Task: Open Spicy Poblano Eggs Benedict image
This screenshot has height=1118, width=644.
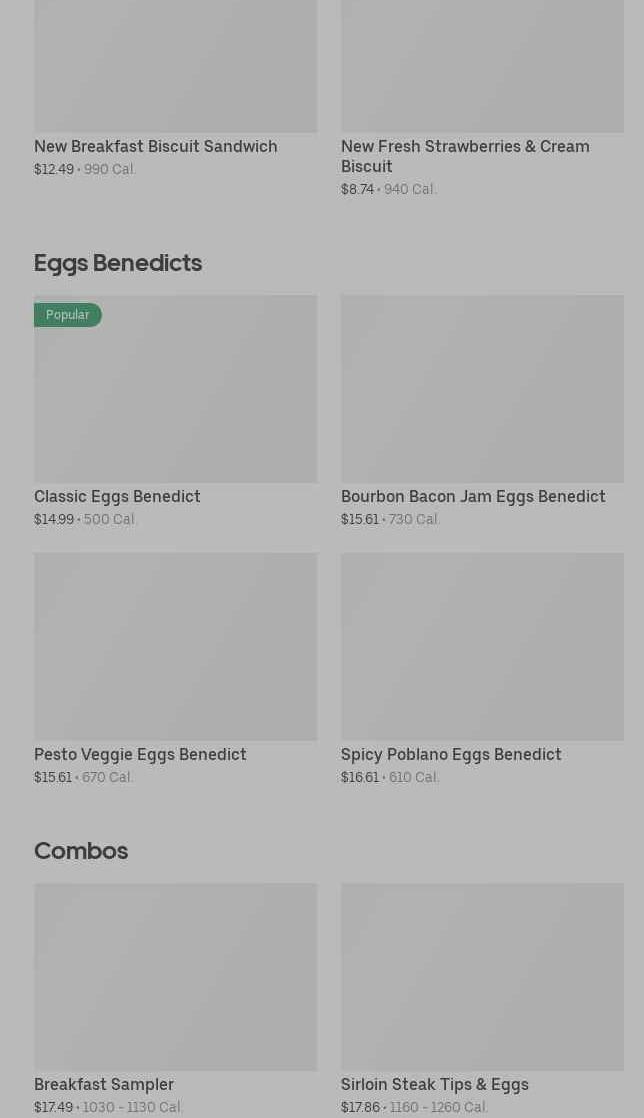Action: 482,646
